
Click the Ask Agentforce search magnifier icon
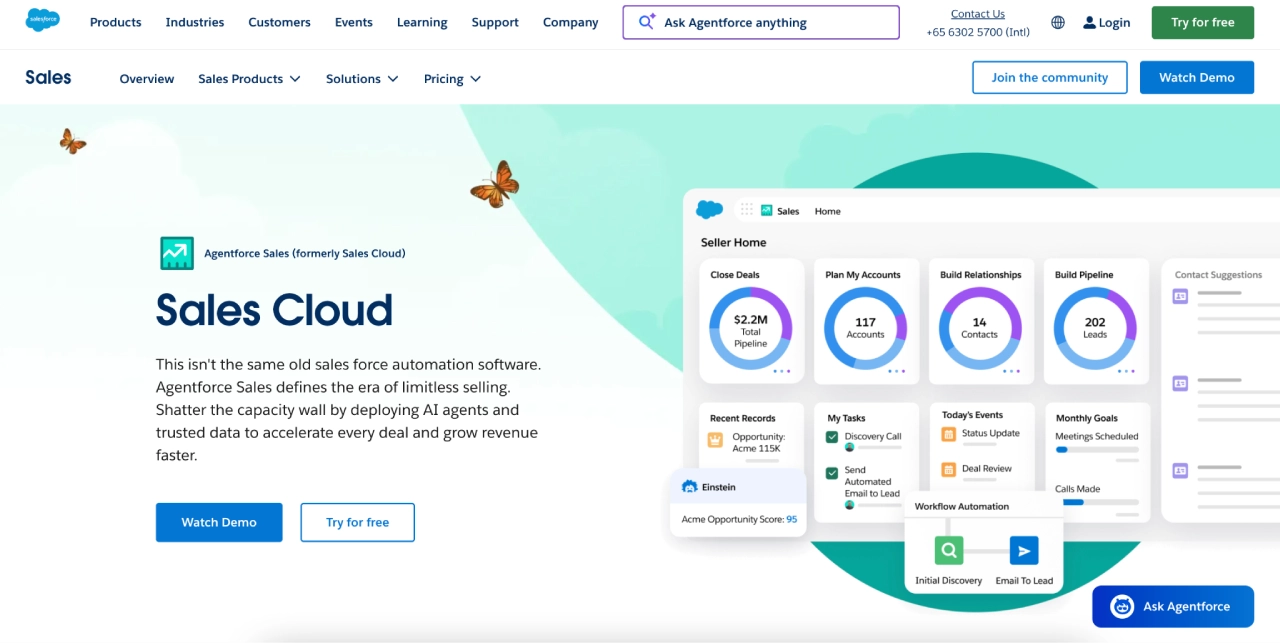645,22
